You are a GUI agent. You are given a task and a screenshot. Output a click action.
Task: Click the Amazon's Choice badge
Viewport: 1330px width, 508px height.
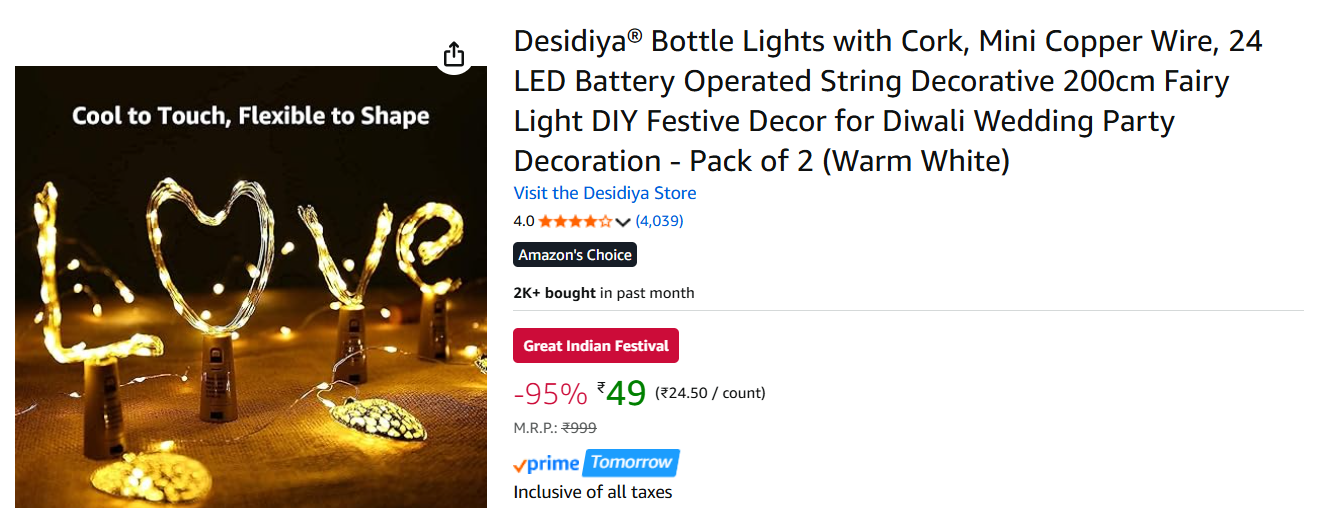click(575, 255)
